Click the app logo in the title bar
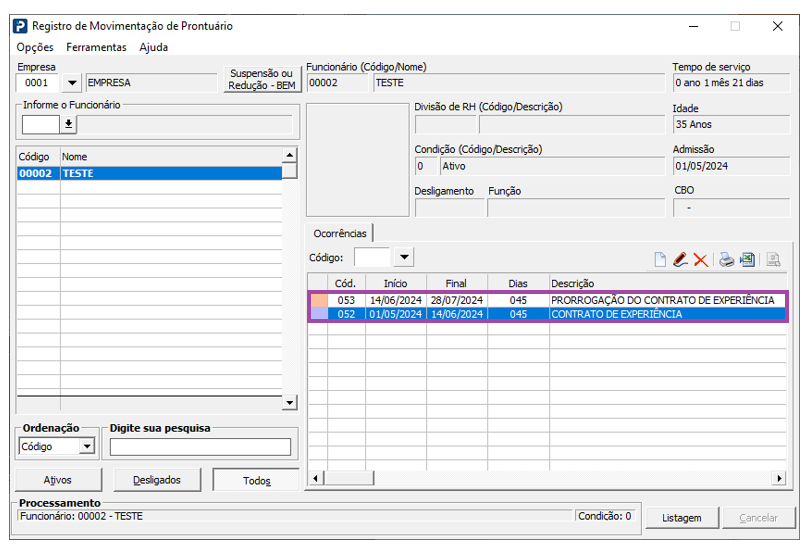 (x=20, y=26)
